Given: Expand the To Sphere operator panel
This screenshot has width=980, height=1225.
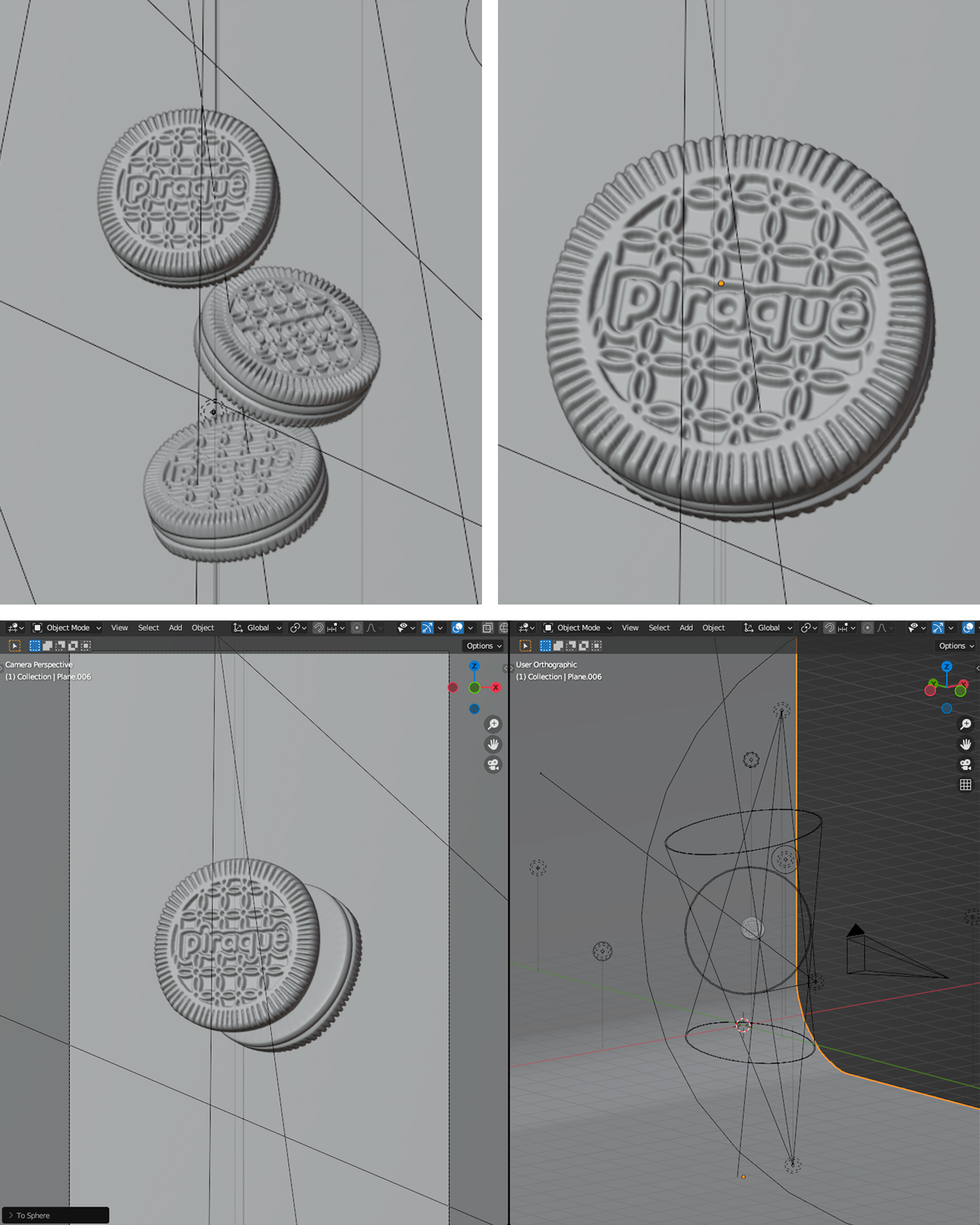Looking at the screenshot, I should (x=10, y=1215).
